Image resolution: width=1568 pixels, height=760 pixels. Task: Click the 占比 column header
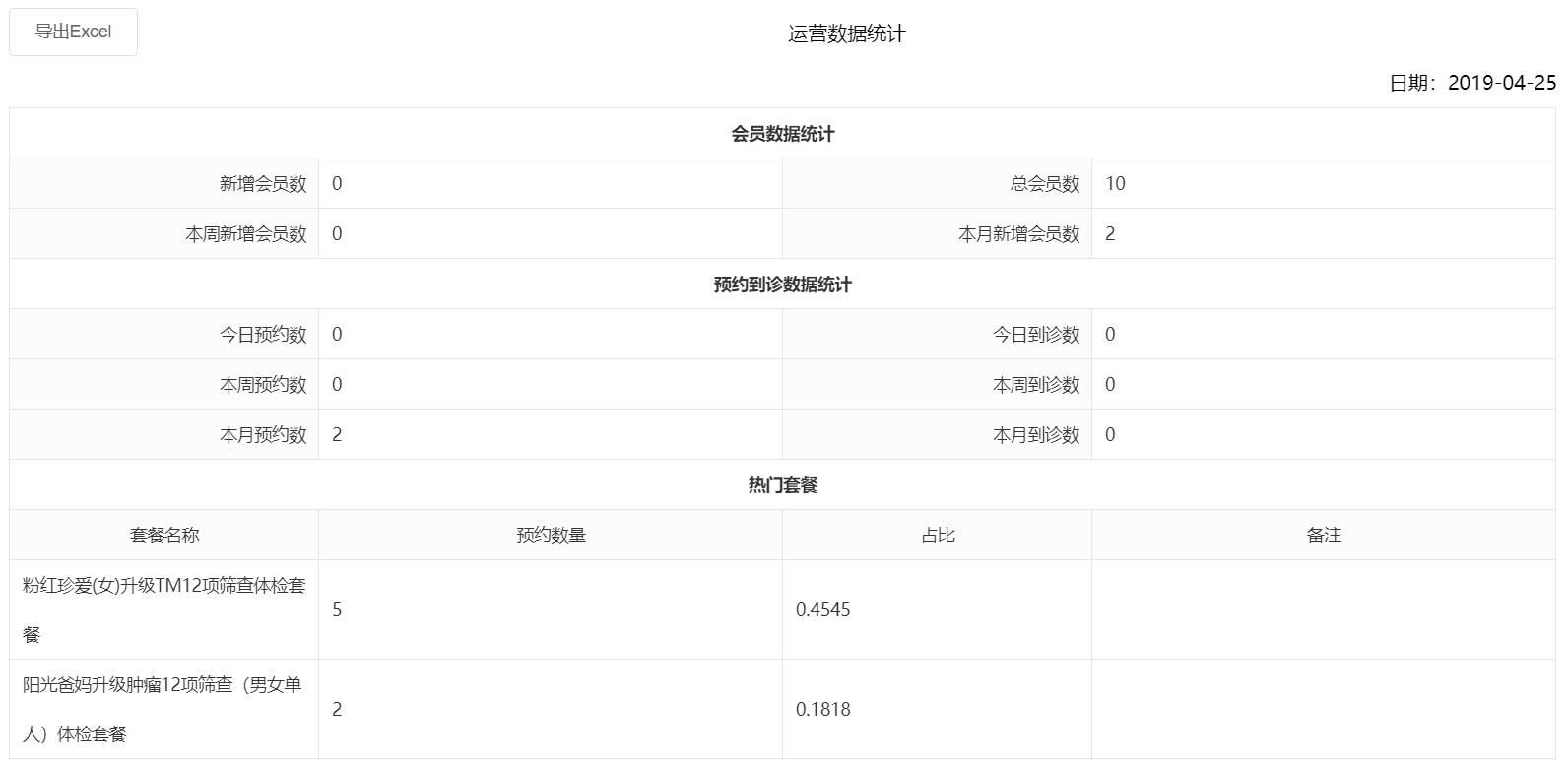938,536
